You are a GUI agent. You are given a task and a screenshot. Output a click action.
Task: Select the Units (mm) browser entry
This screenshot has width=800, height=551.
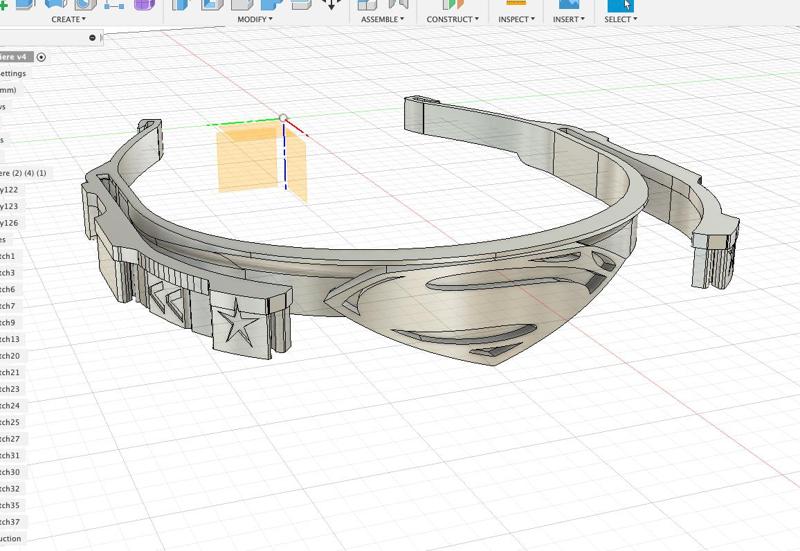tap(8, 90)
